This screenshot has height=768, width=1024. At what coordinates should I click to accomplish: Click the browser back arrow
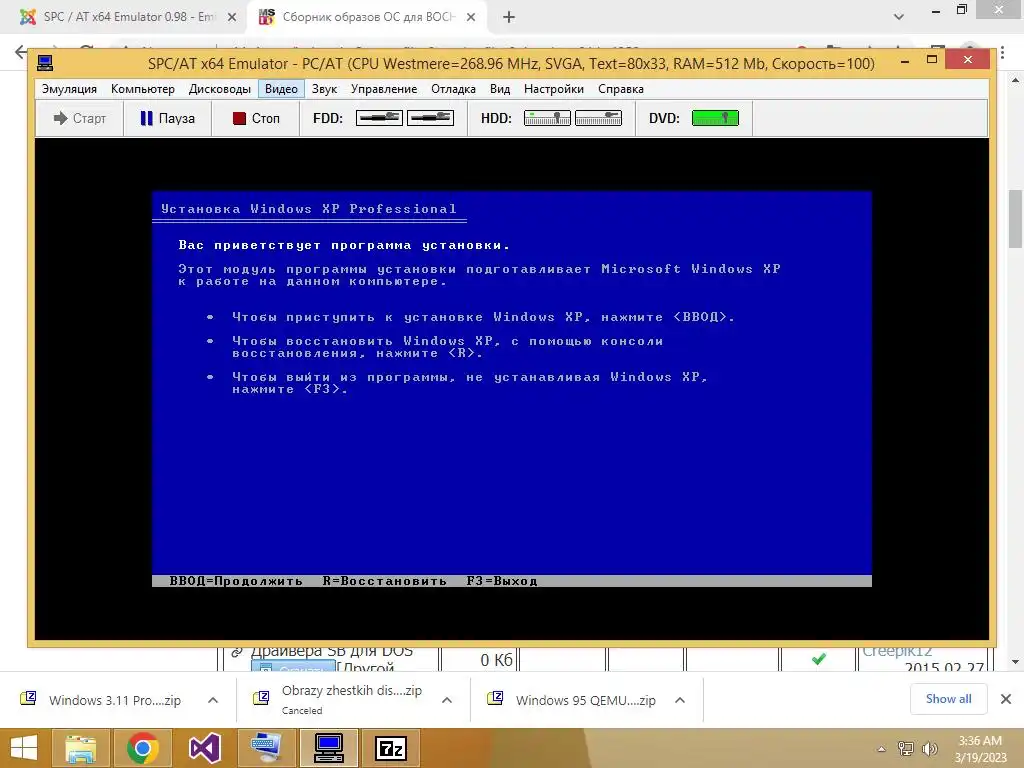pos(21,52)
